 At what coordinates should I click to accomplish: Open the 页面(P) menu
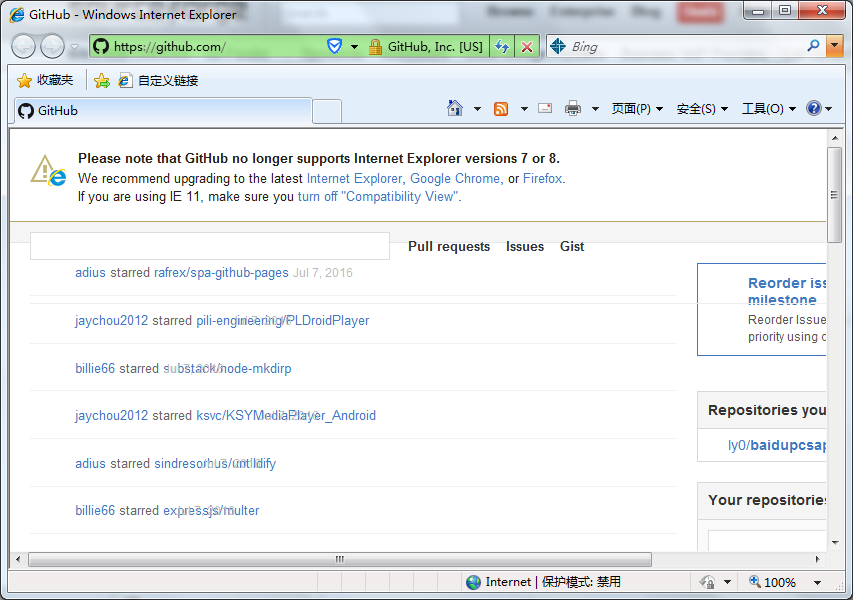tap(637, 109)
